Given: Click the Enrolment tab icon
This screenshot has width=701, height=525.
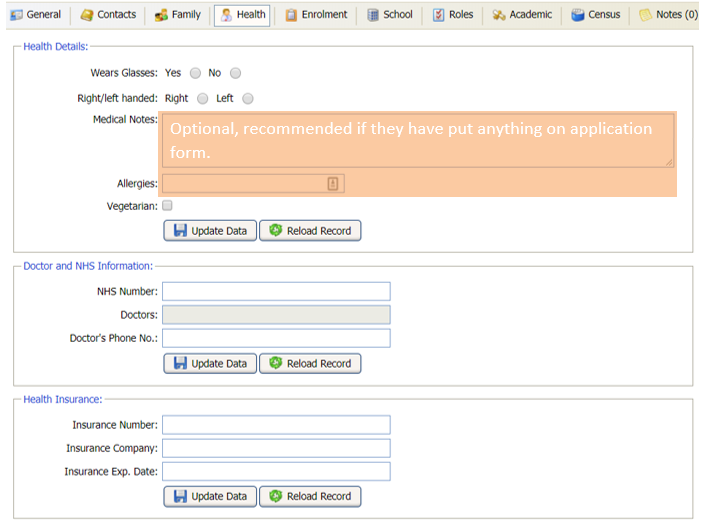Looking at the screenshot, I should coord(291,15).
